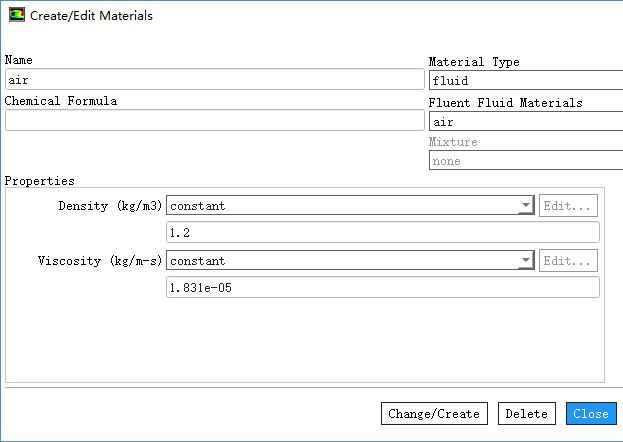Click the Density (kg/m3) label

(111, 206)
